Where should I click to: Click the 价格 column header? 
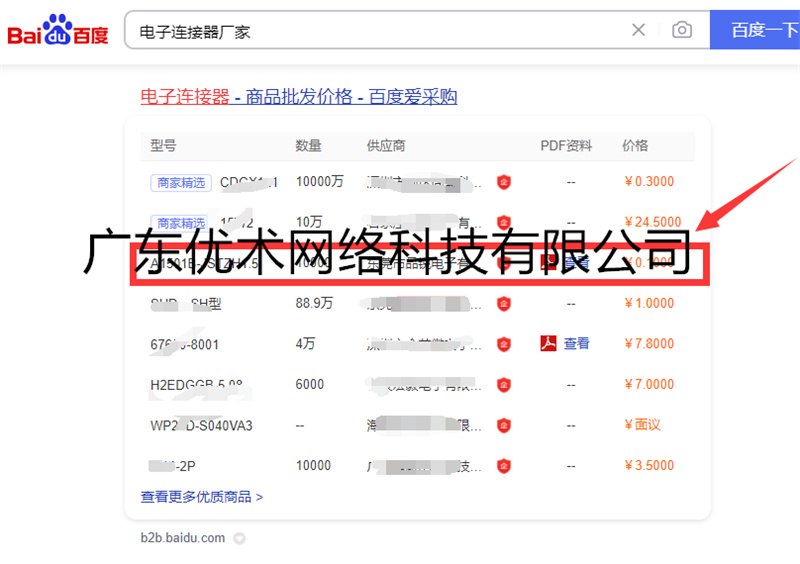point(635,146)
